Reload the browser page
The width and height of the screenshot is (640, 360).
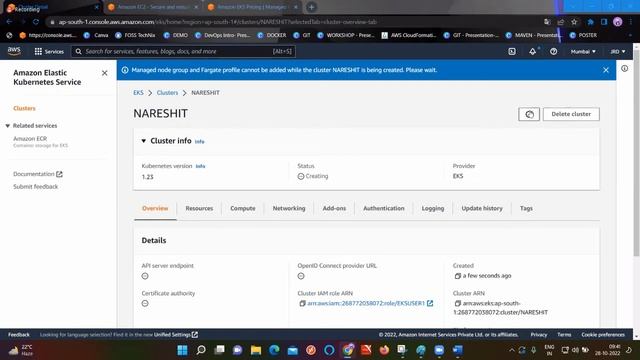click(x=36, y=22)
